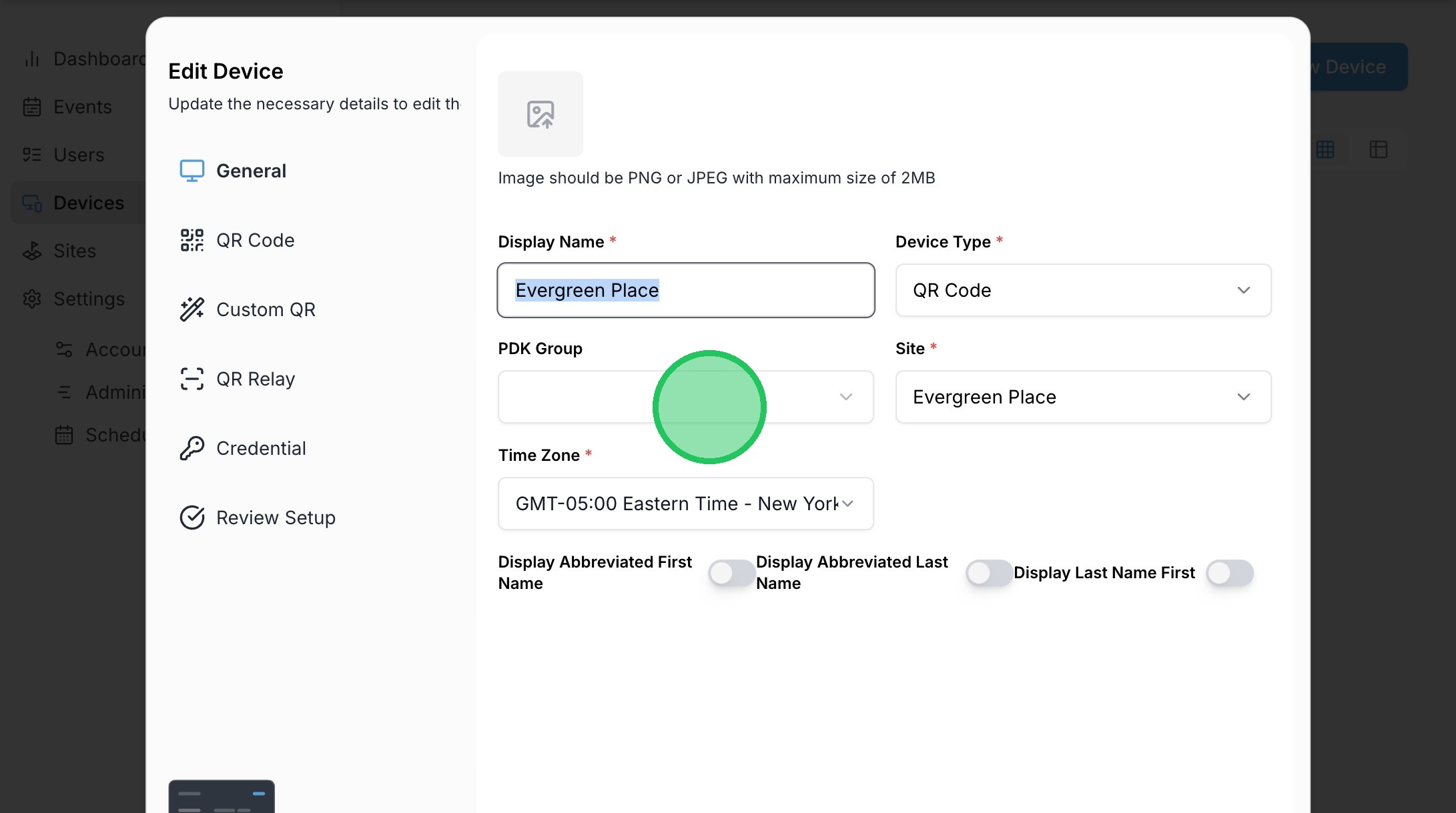Switch to the QR Relay section
The width and height of the screenshot is (1456, 813).
(255, 379)
